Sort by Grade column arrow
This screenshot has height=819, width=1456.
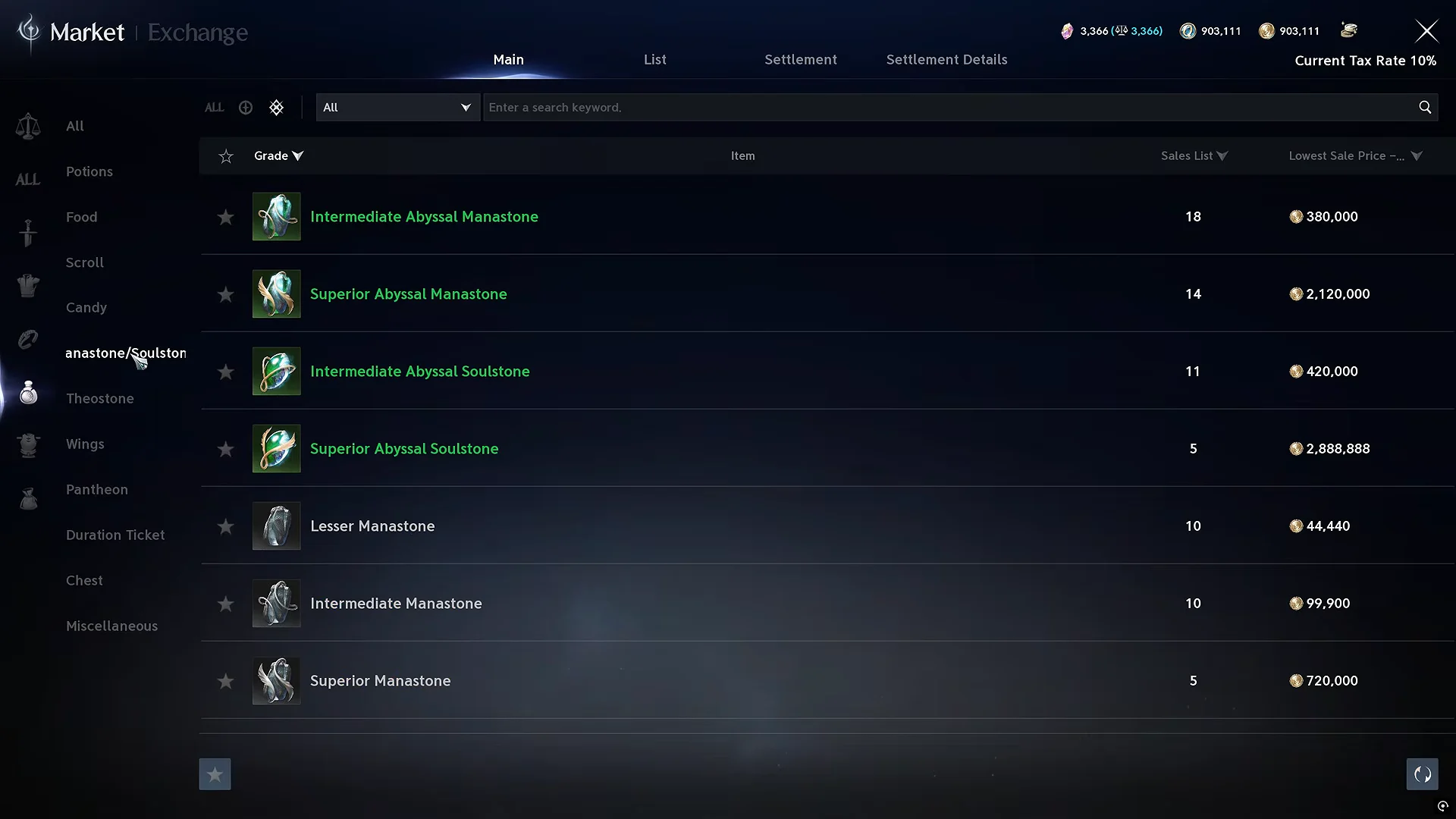[x=298, y=155]
